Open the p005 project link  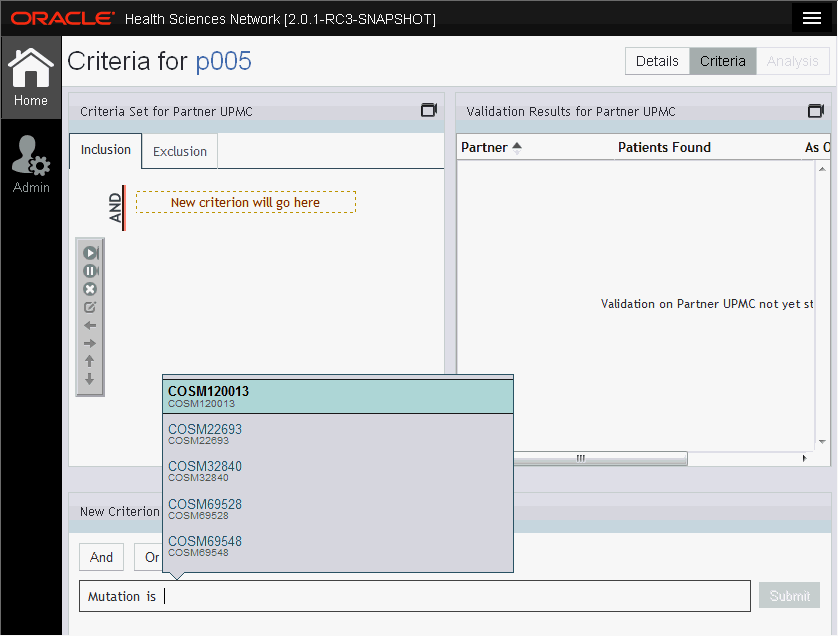(223, 61)
